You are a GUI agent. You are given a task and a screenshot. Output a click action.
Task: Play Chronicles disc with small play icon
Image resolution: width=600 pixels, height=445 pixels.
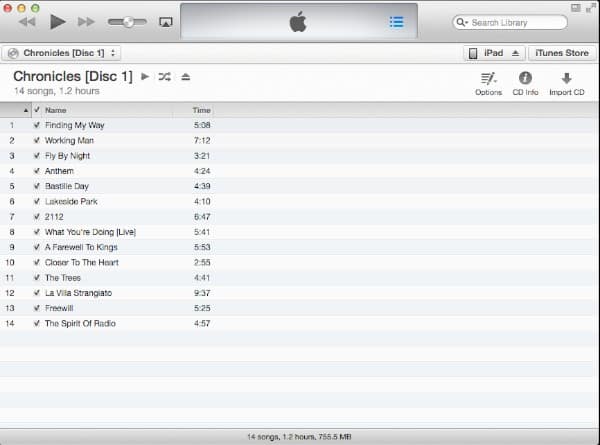point(145,77)
